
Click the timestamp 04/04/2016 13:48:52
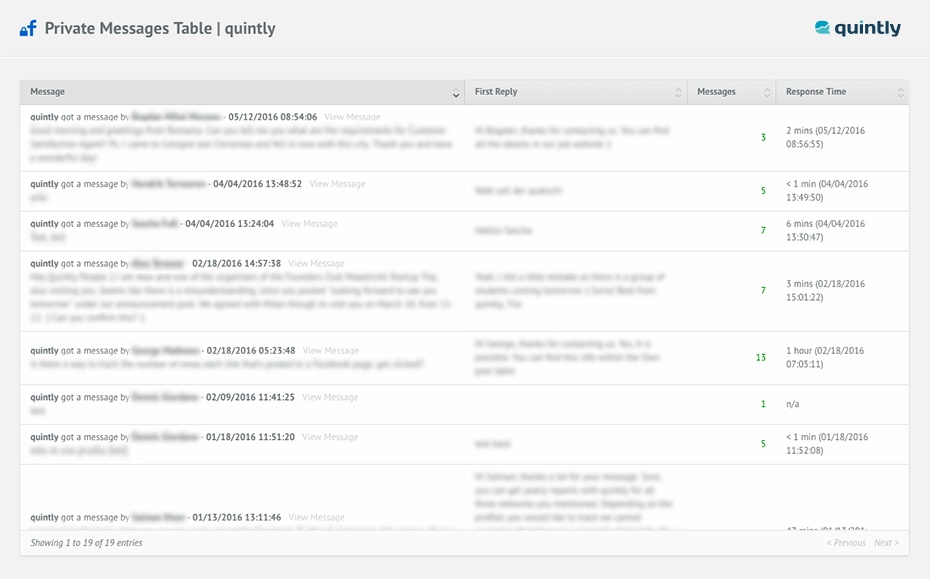point(257,184)
